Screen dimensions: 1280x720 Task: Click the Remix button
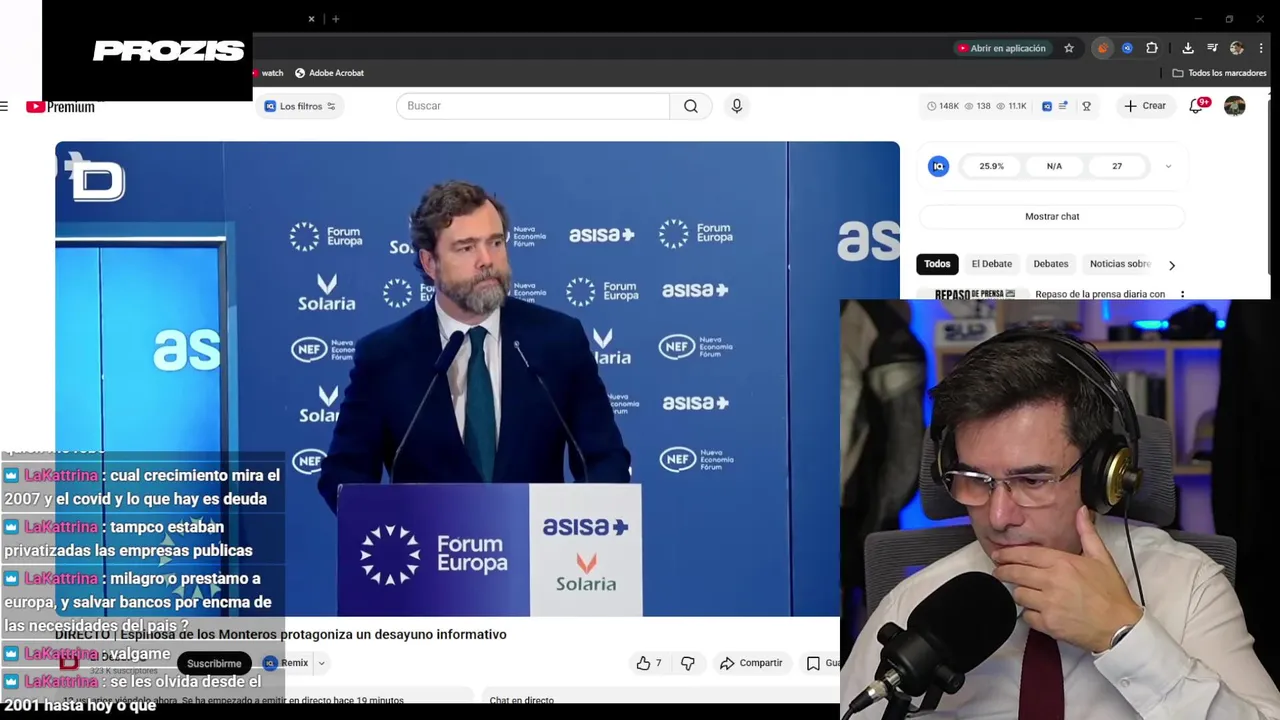pos(286,663)
